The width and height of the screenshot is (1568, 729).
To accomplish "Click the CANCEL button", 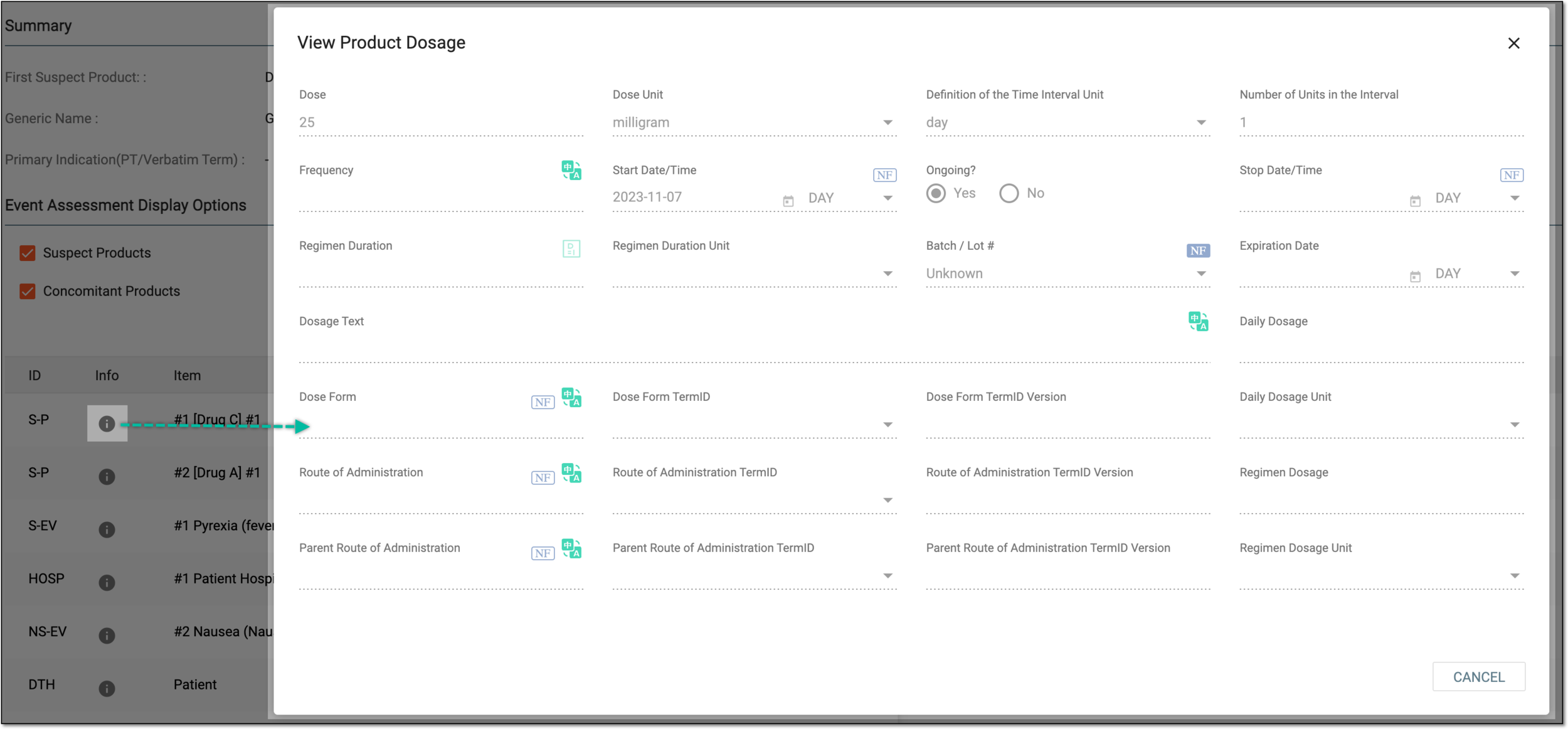I will click(1478, 677).
